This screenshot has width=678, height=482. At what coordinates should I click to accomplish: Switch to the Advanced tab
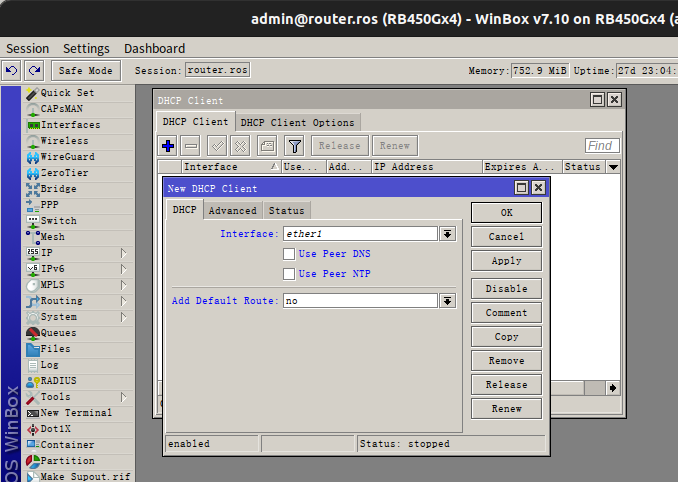click(233, 211)
